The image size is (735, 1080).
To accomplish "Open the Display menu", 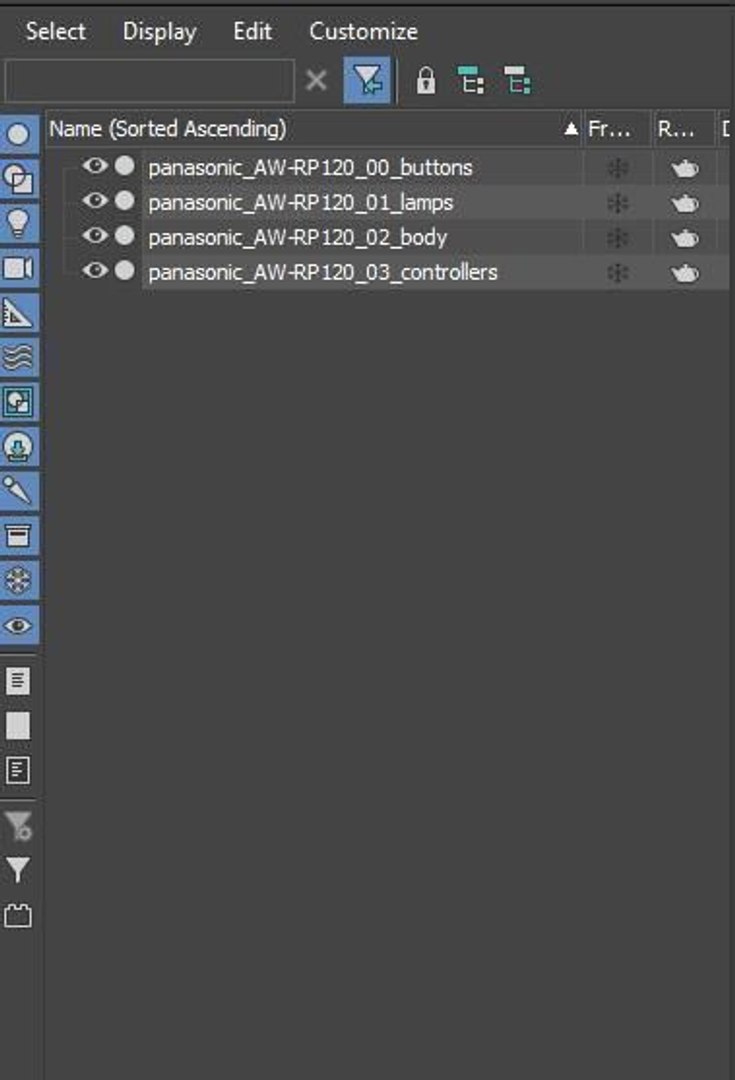I will (159, 32).
